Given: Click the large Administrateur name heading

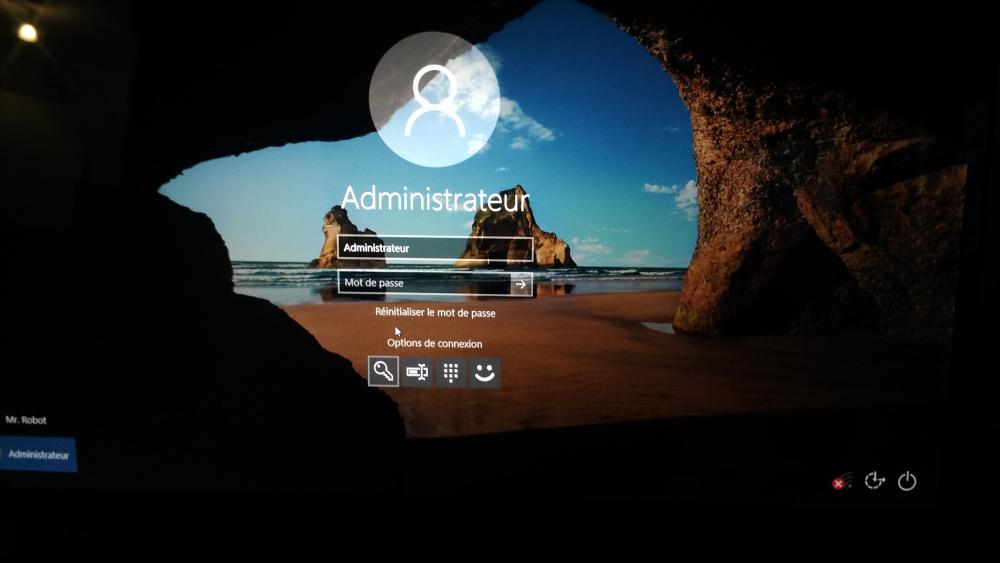Looking at the screenshot, I should pos(435,199).
